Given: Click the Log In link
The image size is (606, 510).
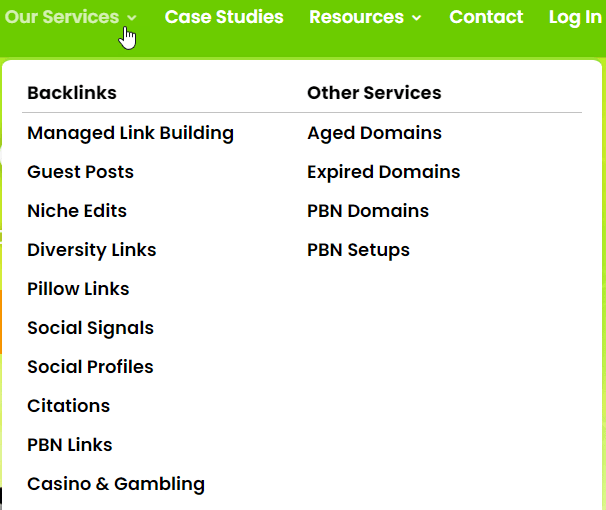Looking at the screenshot, I should pyautogui.click(x=575, y=17).
